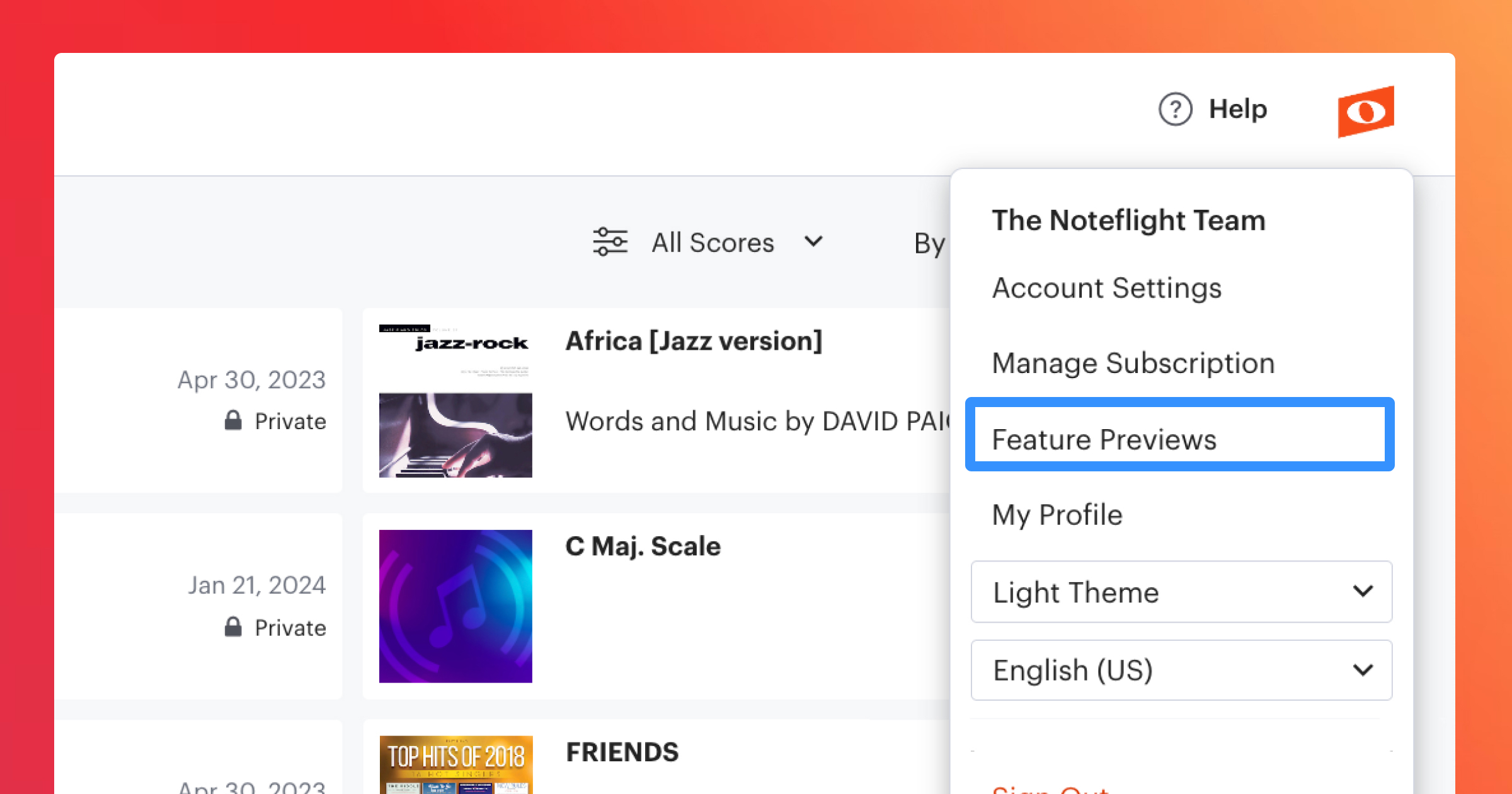Screen dimensions: 1512x794
Task: Click the lock icon on the Jan 21 score
Action: tap(233, 627)
